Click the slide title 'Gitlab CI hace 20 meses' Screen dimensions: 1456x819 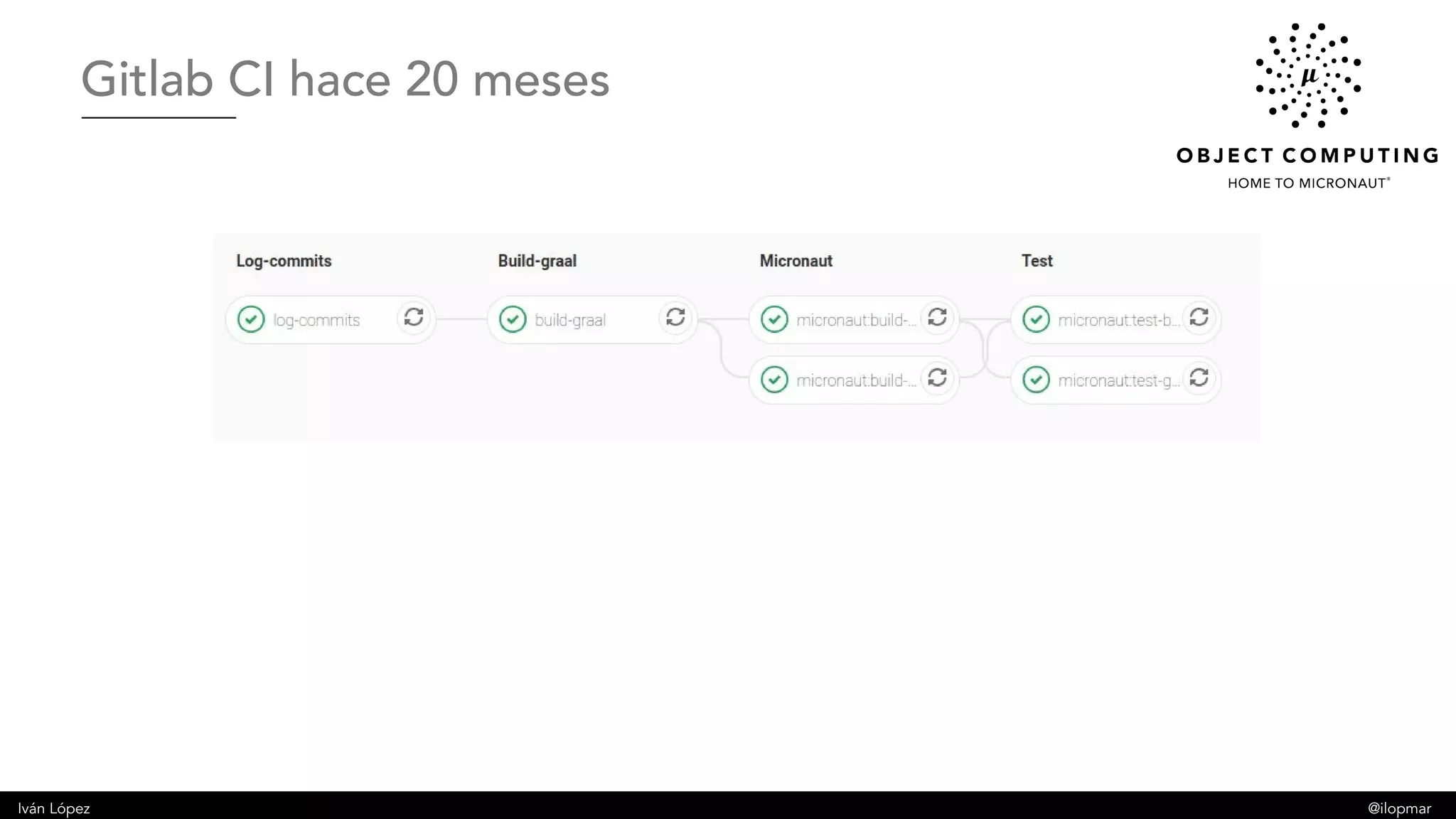pyautogui.click(x=346, y=79)
